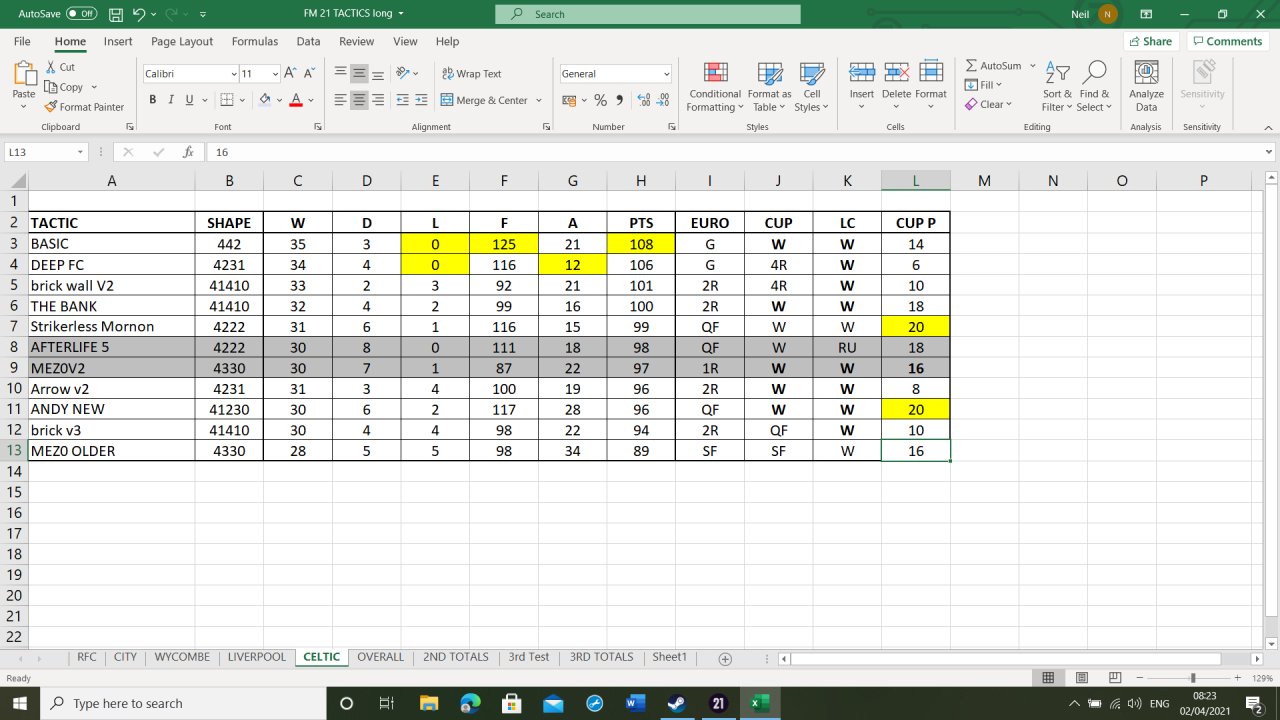Image resolution: width=1280 pixels, height=720 pixels.
Task: Click the Insert Function fx icon
Action: (187, 152)
